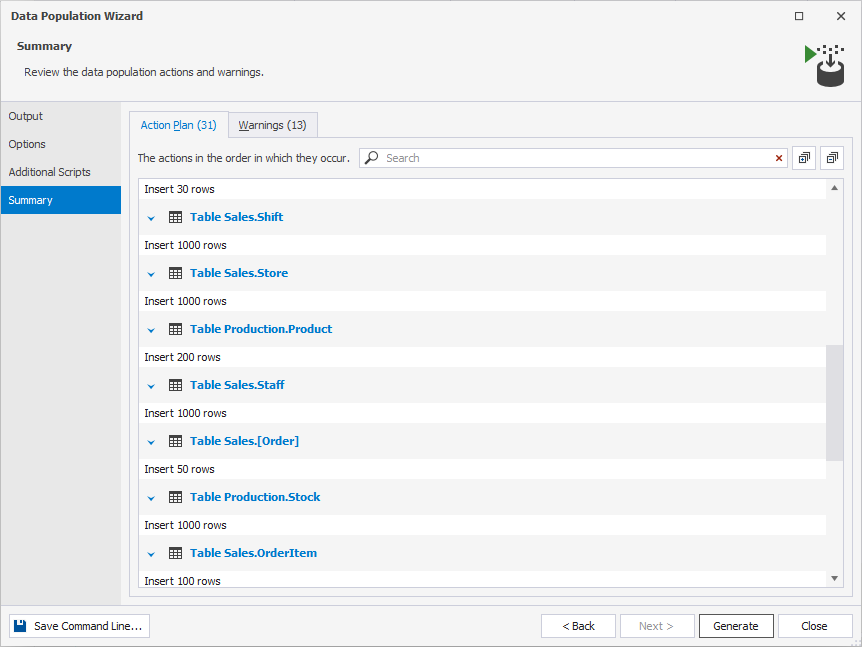Click the collapse all icon at far right
Viewport: 862px width, 647px height.
[832, 158]
